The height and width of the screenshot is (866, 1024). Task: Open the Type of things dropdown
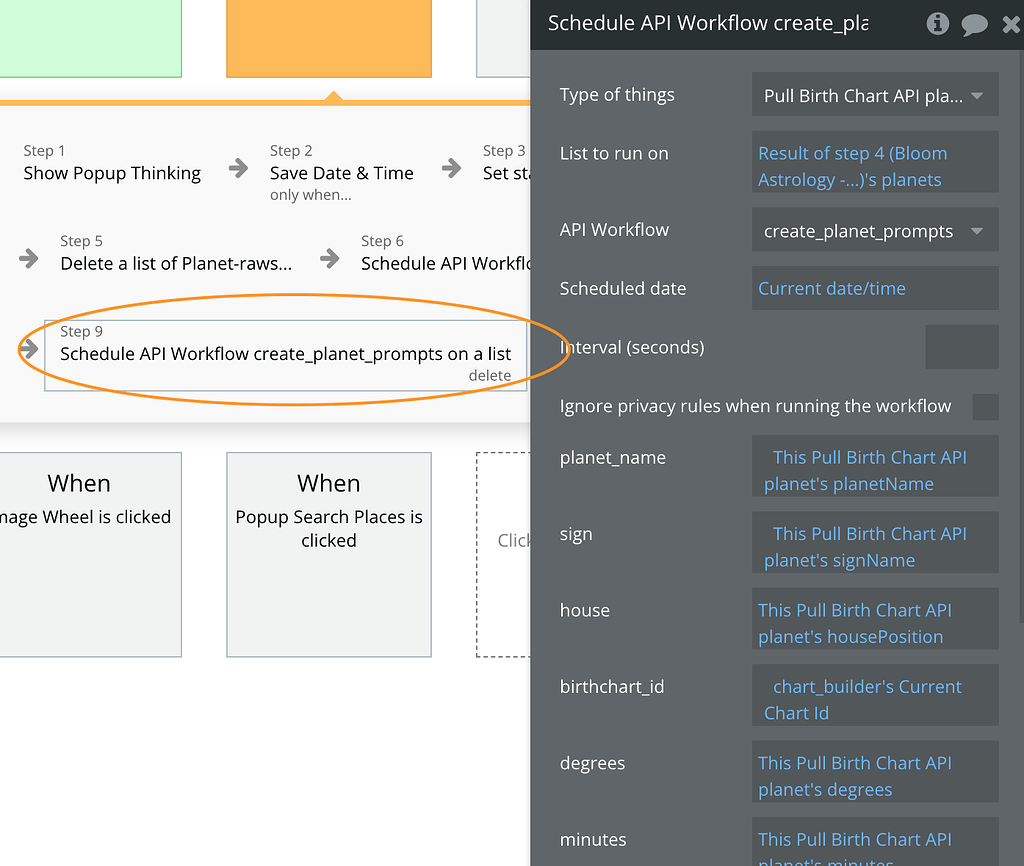875,94
